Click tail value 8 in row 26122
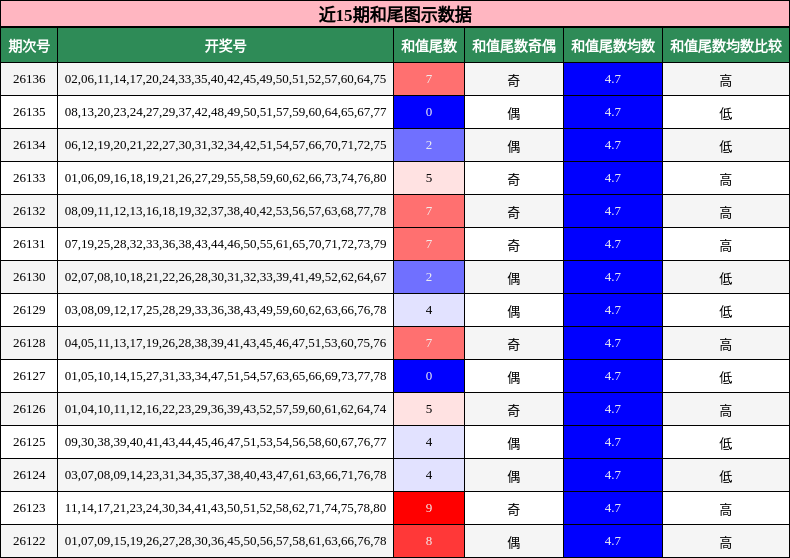 [429, 541]
